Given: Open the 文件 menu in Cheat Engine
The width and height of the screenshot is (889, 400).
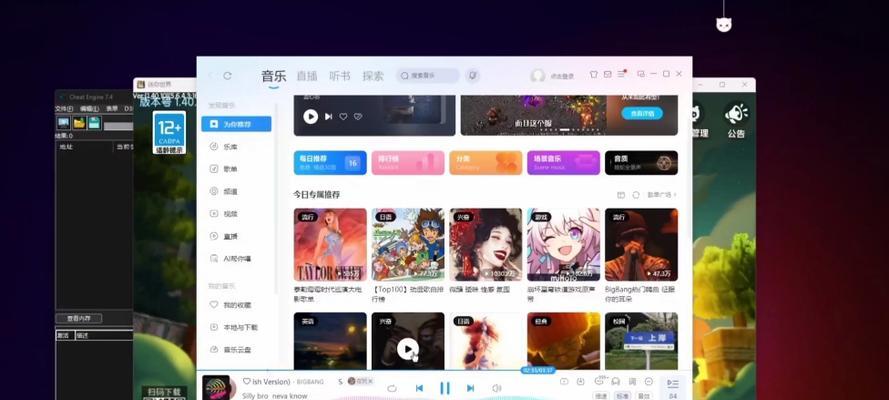Looking at the screenshot, I should point(62,109).
